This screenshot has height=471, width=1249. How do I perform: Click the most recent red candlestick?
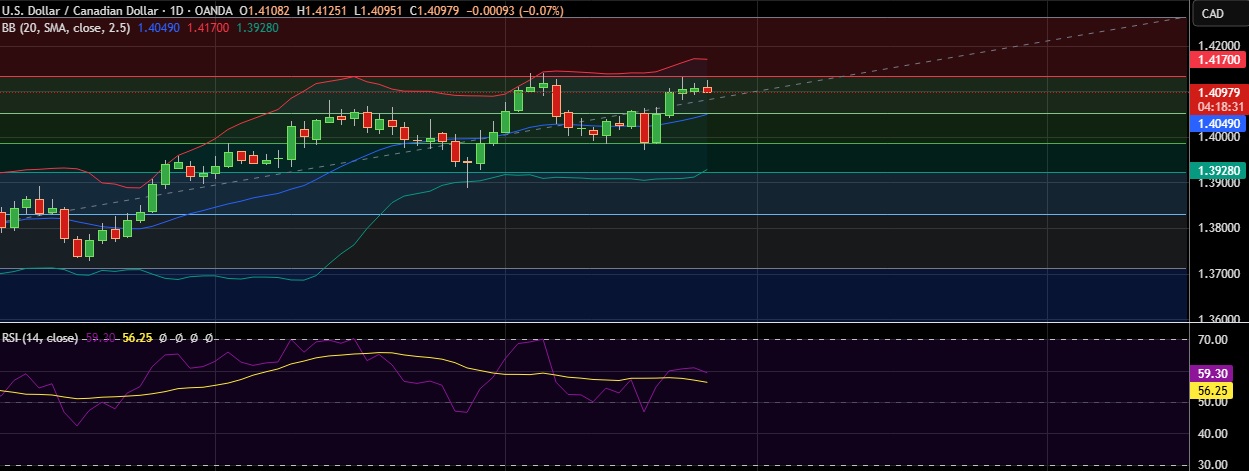[x=707, y=90]
